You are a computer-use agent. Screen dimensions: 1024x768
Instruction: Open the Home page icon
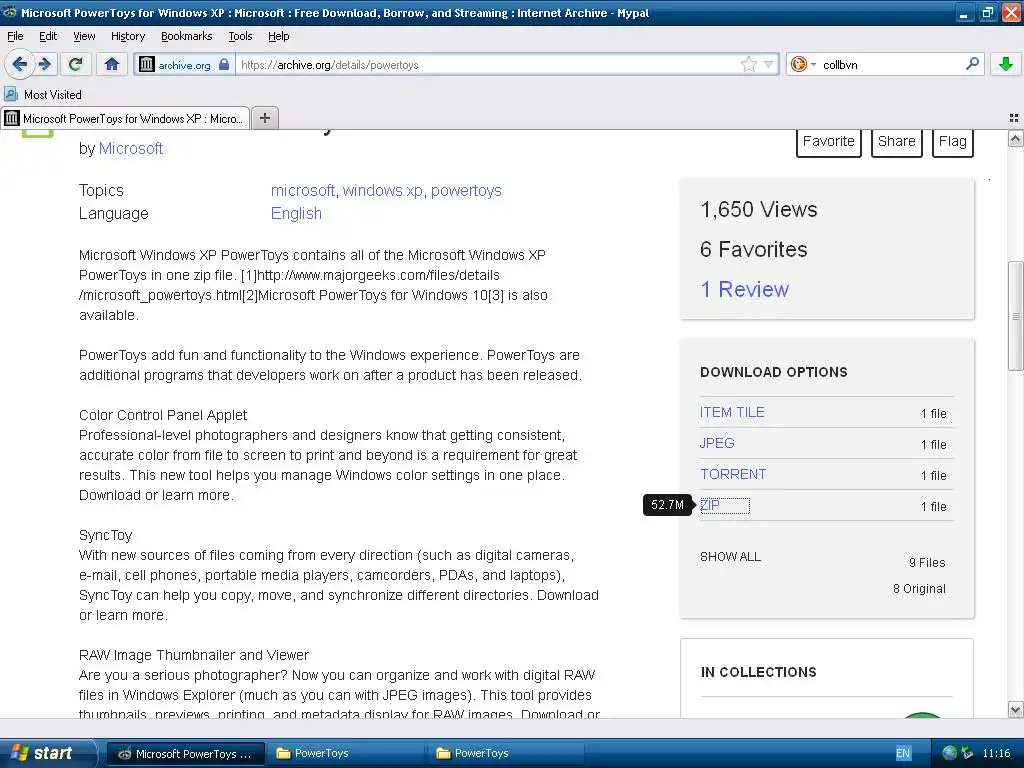pos(112,64)
